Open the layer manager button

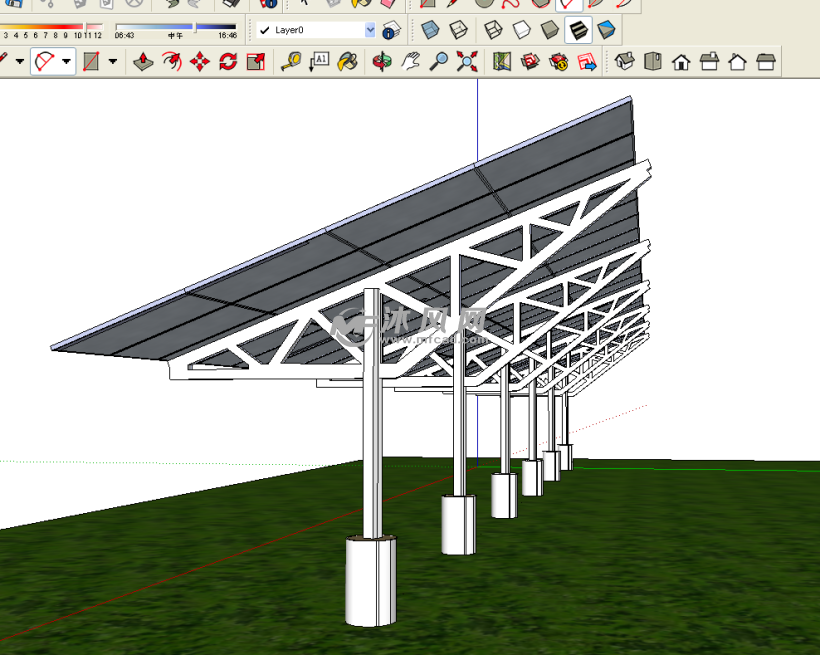pos(391,30)
